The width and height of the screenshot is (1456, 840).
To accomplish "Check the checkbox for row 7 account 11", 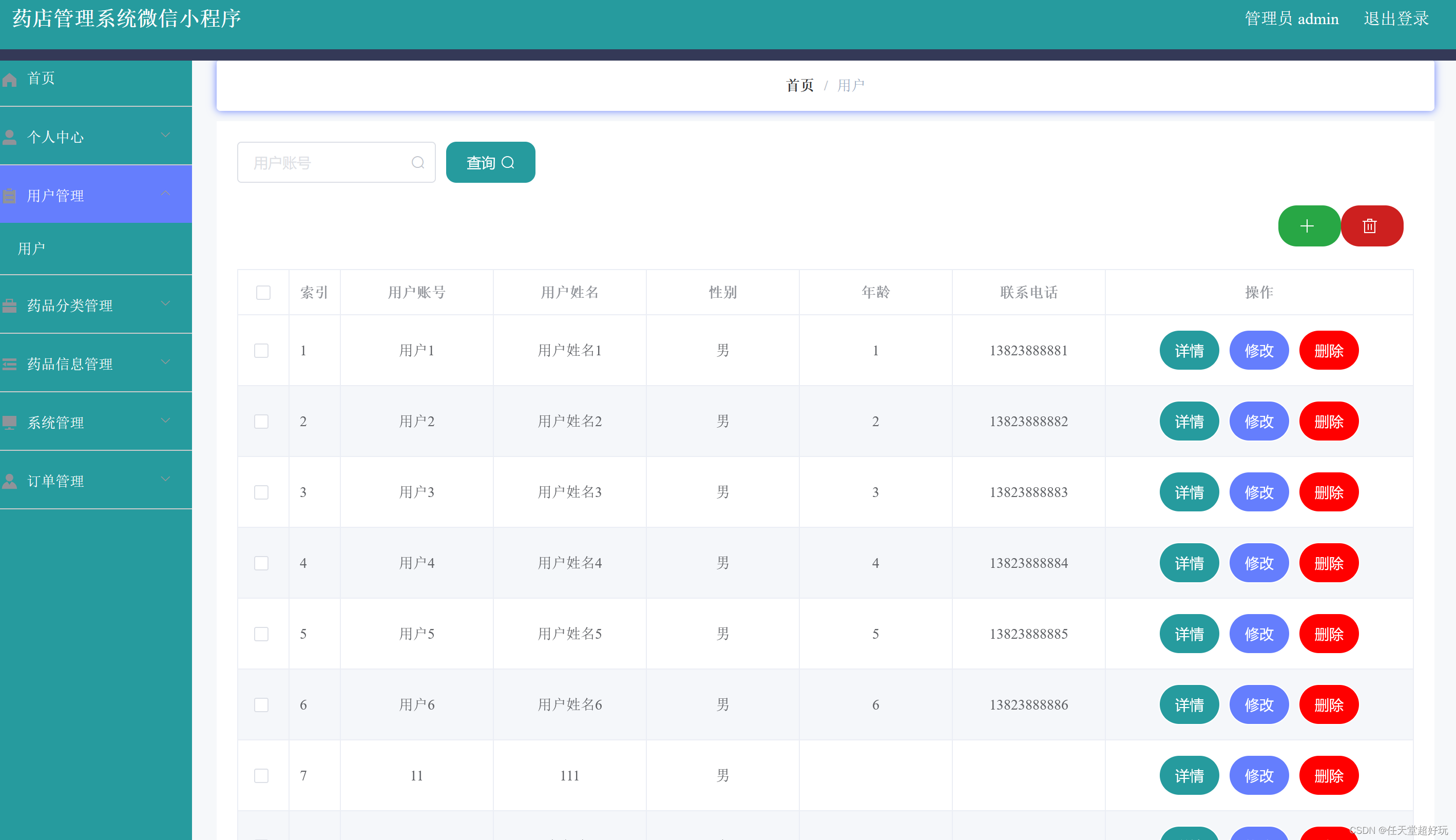I will pos(261,775).
